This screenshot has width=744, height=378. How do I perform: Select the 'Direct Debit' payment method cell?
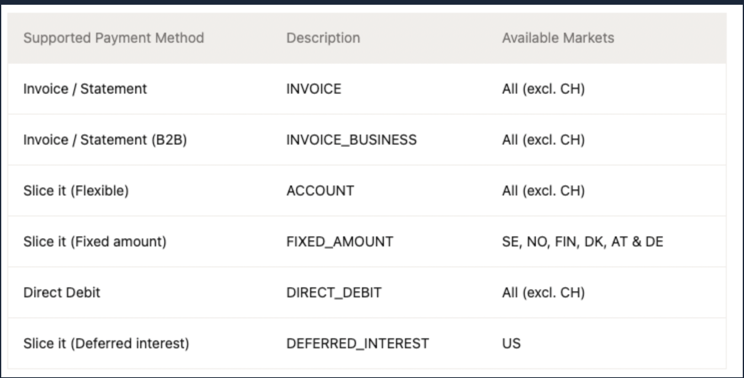coord(62,292)
